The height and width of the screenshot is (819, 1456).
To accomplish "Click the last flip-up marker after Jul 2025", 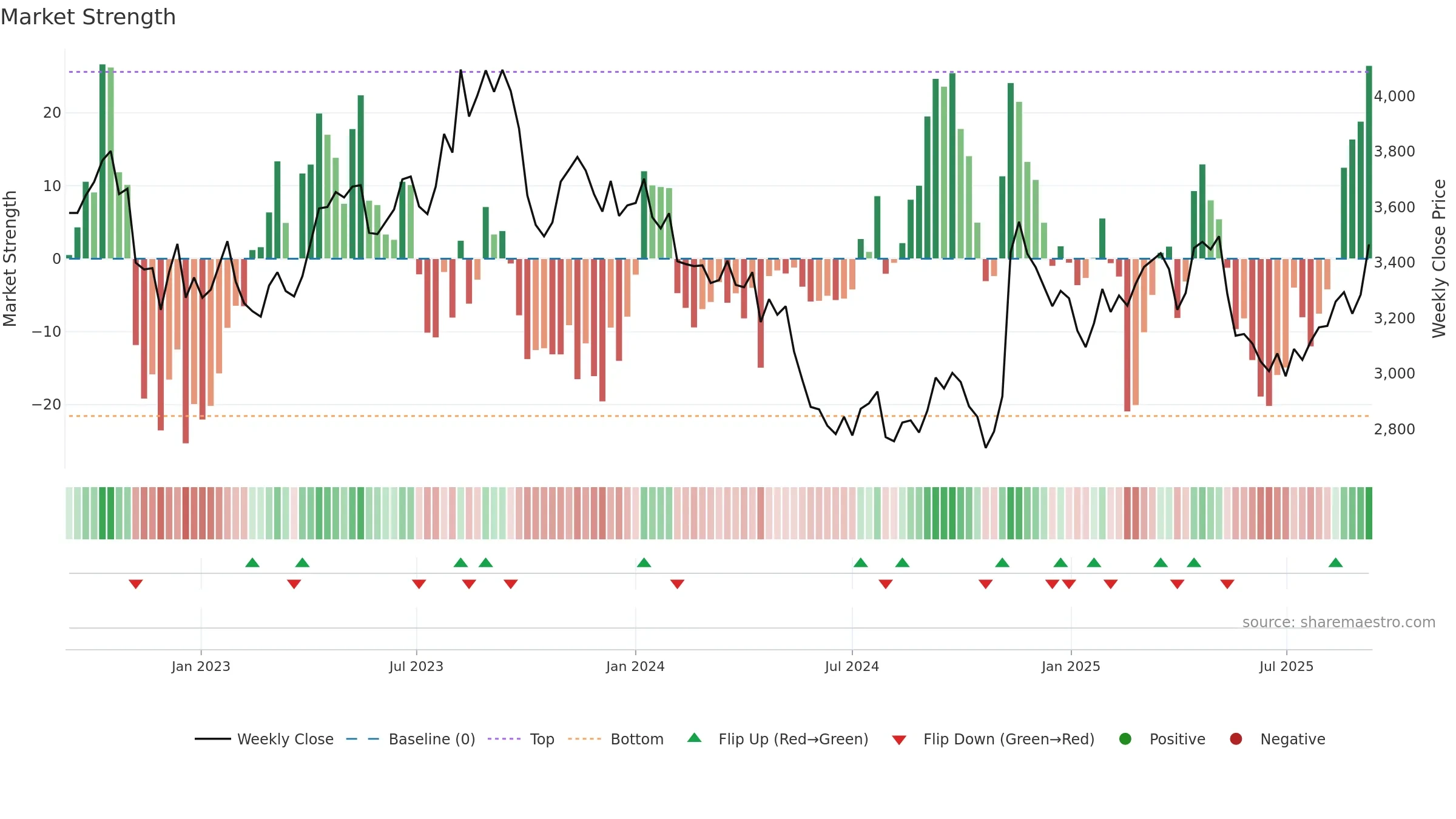I will tap(1335, 562).
